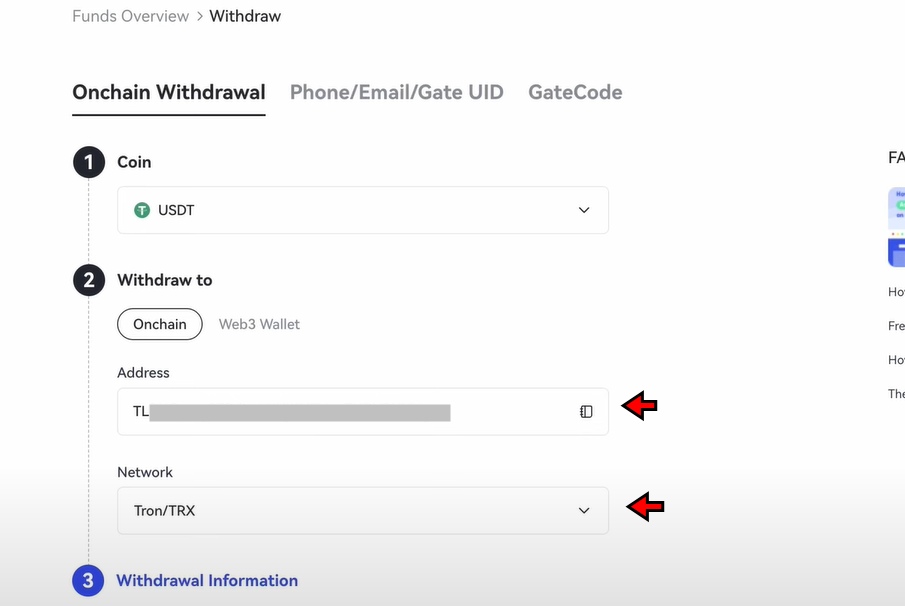The height and width of the screenshot is (606, 905).
Task: Open the Network dropdown showing Tron/TRX
Action: click(x=363, y=510)
